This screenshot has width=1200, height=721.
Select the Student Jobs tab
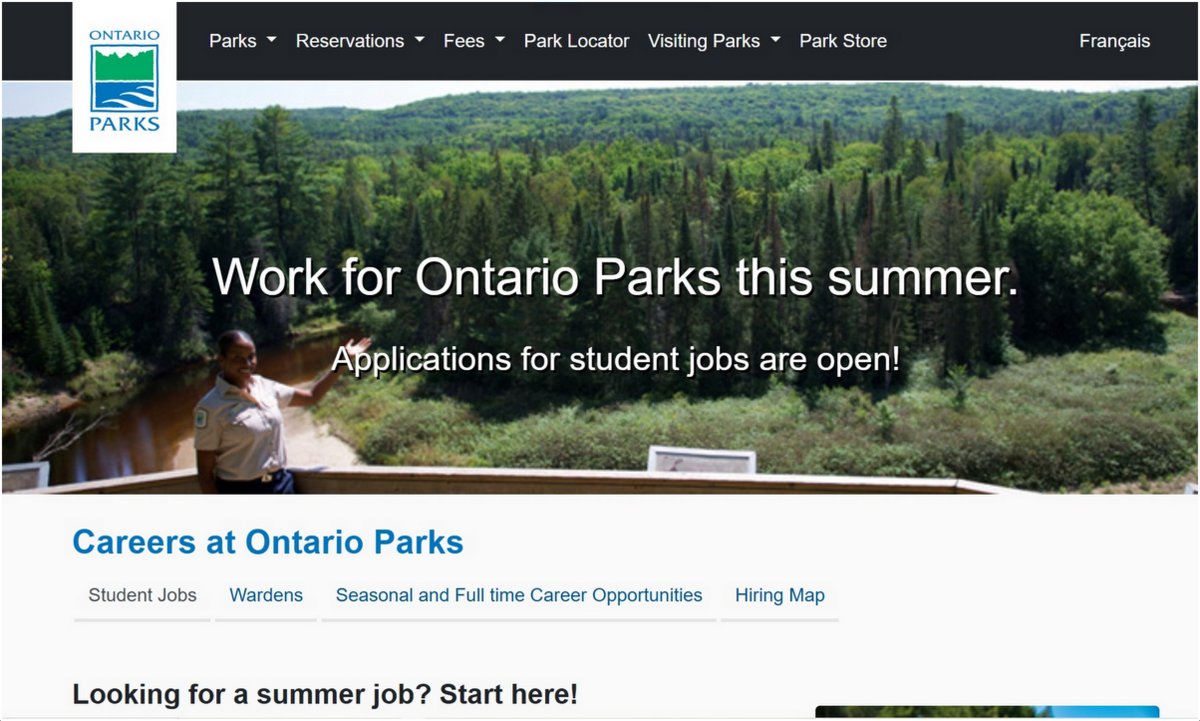click(x=142, y=596)
